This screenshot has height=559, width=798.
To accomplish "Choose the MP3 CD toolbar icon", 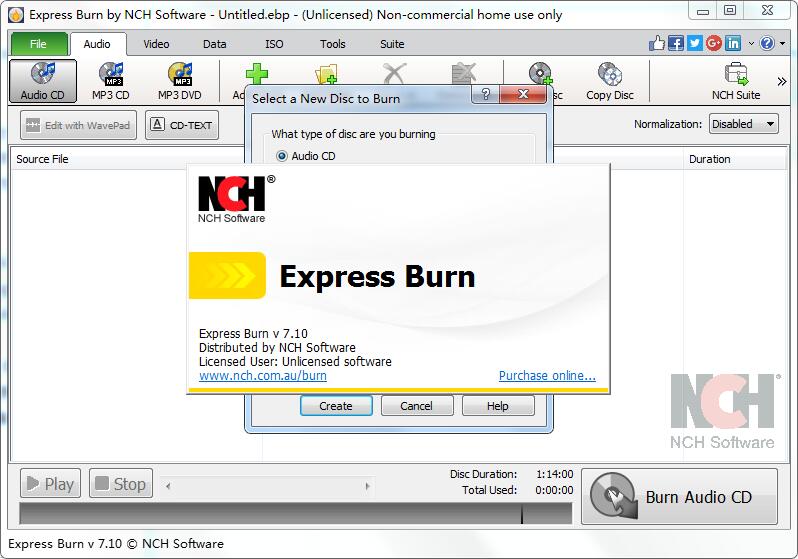I will (110, 81).
